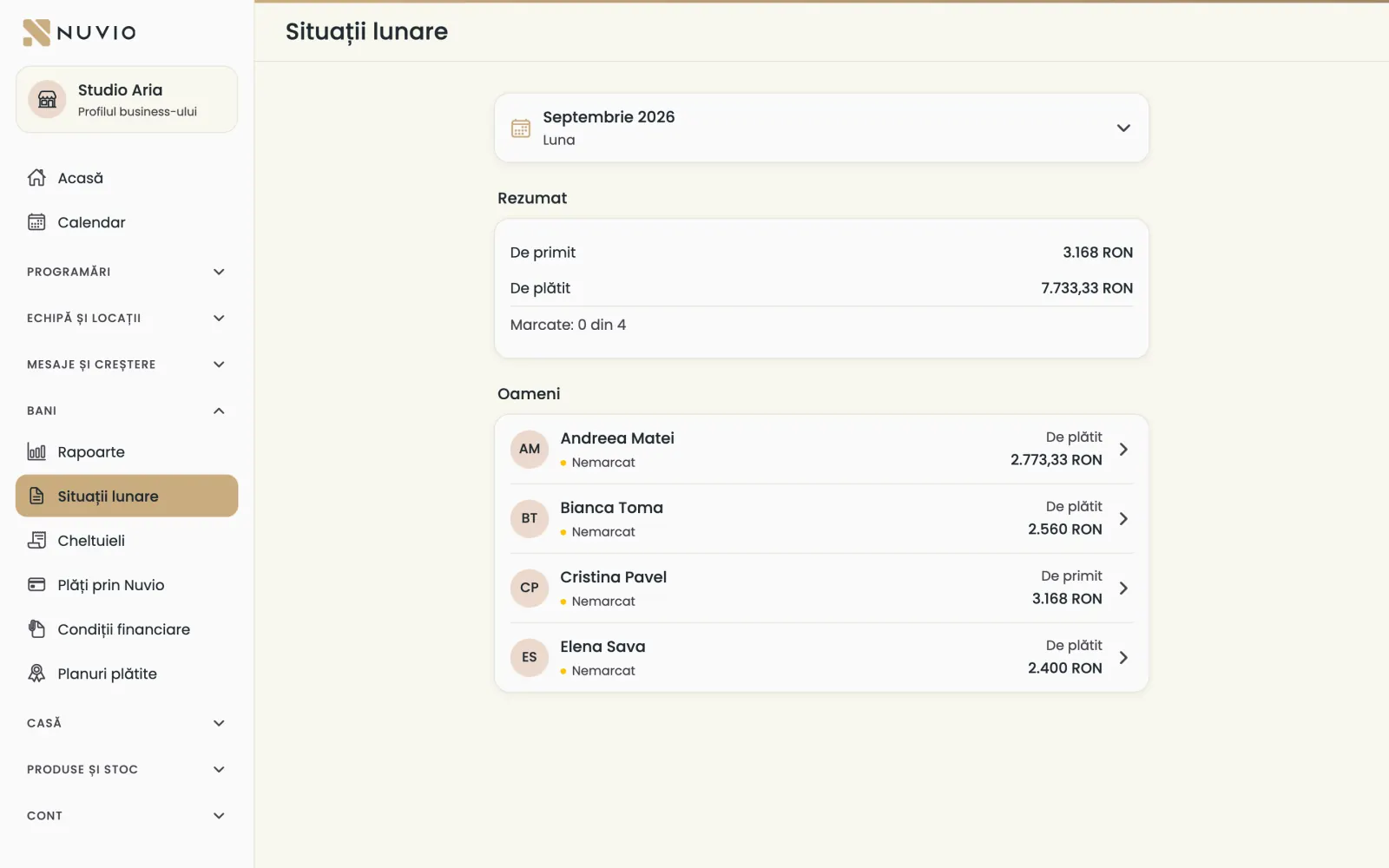Expand the PRODUSE ȘI STOC section
Viewport: 1389px width, 868px height.
pos(127,769)
